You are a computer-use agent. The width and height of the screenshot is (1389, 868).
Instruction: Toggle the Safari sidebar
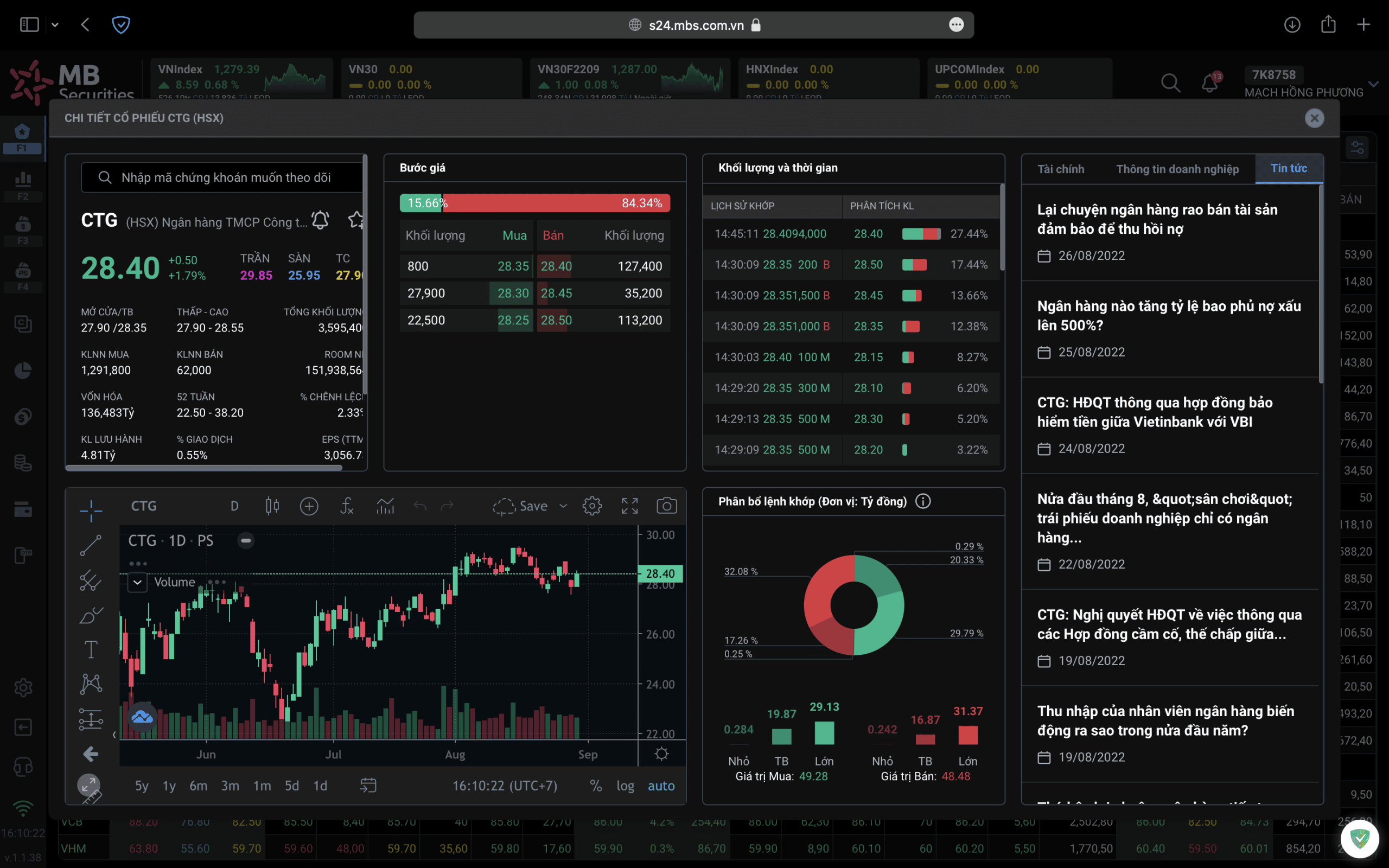tap(29, 25)
